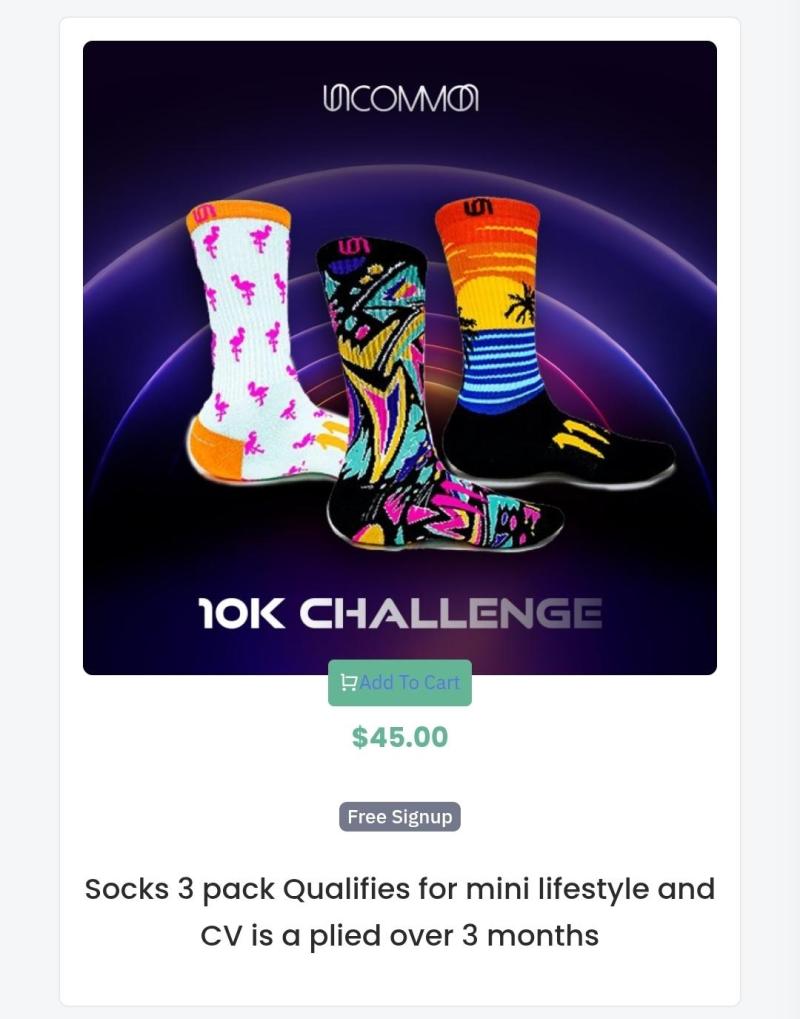Click the orange cuff of the flamingo sock
This screenshot has width=800, height=1019.
(x=238, y=216)
